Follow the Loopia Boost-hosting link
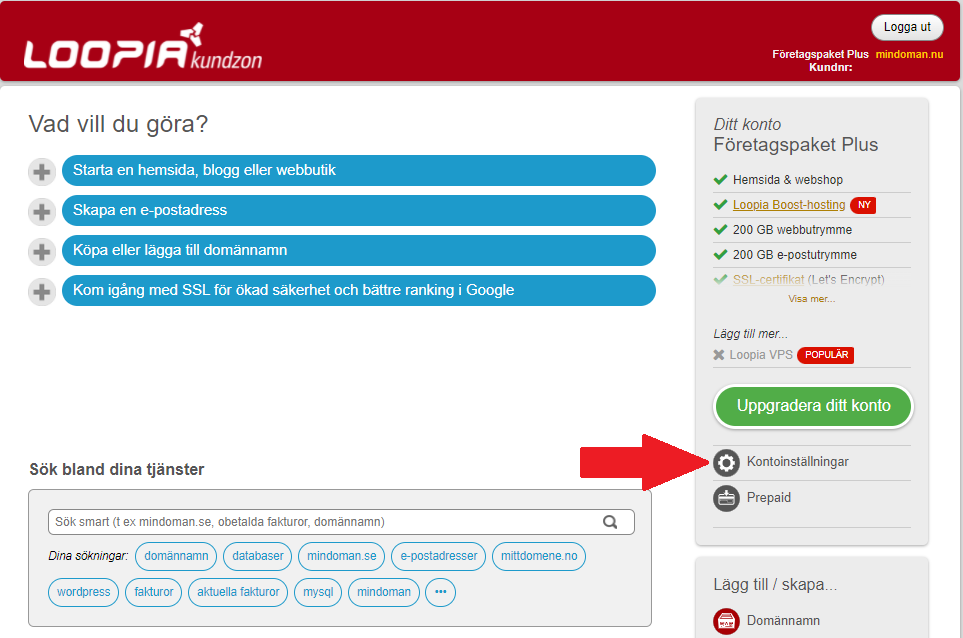Image resolution: width=963 pixels, height=638 pixels. (789, 204)
